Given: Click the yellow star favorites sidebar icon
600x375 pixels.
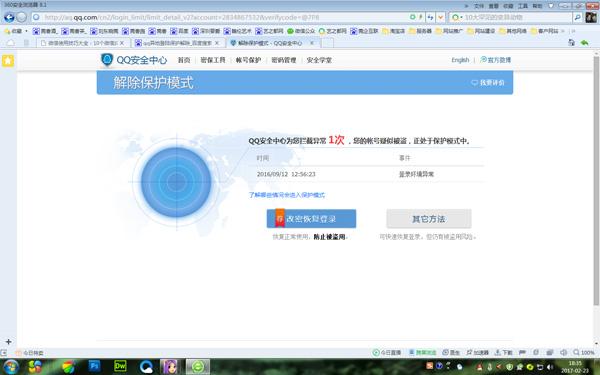Looking at the screenshot, I should [8, 60].
